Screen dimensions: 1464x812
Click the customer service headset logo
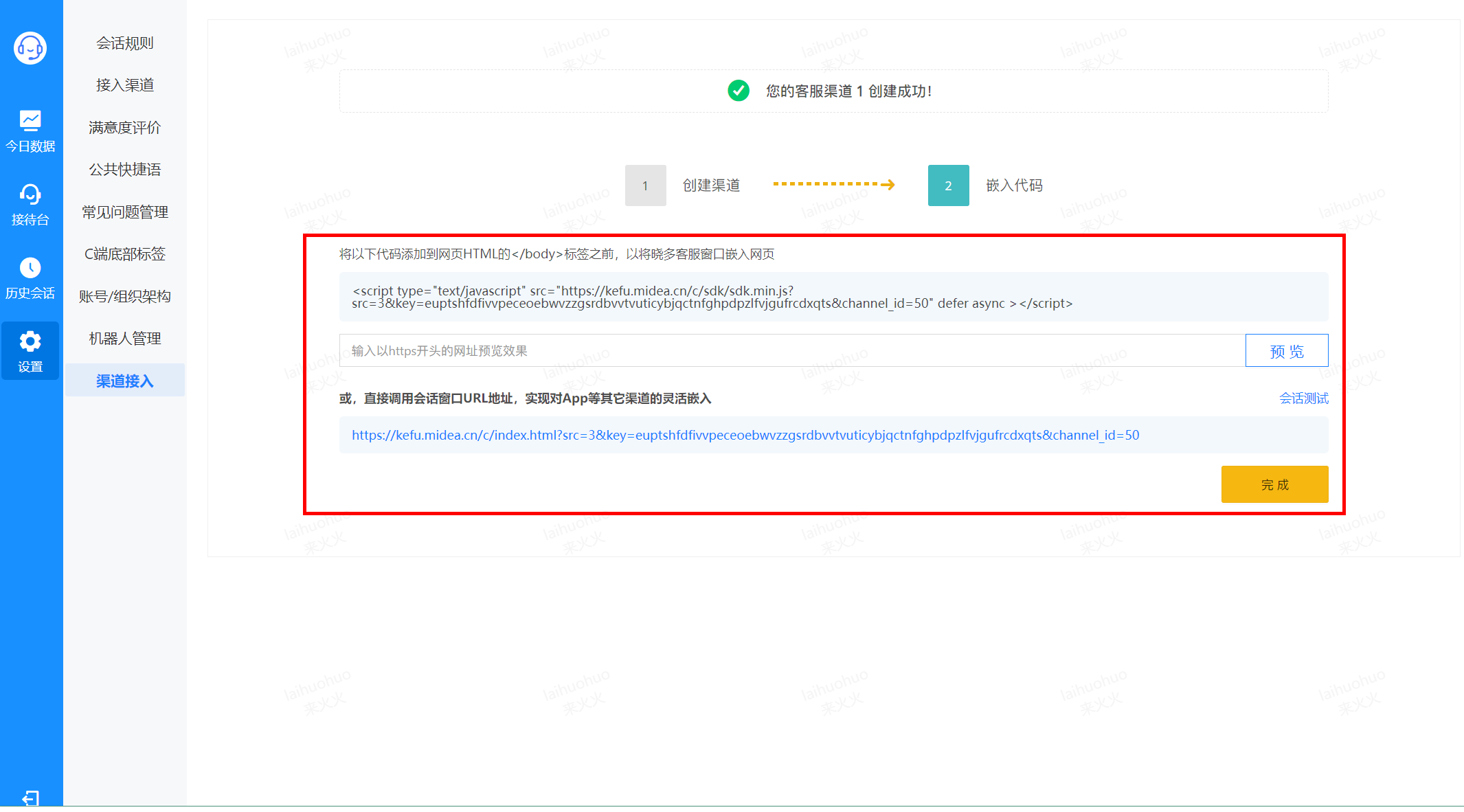30,48
